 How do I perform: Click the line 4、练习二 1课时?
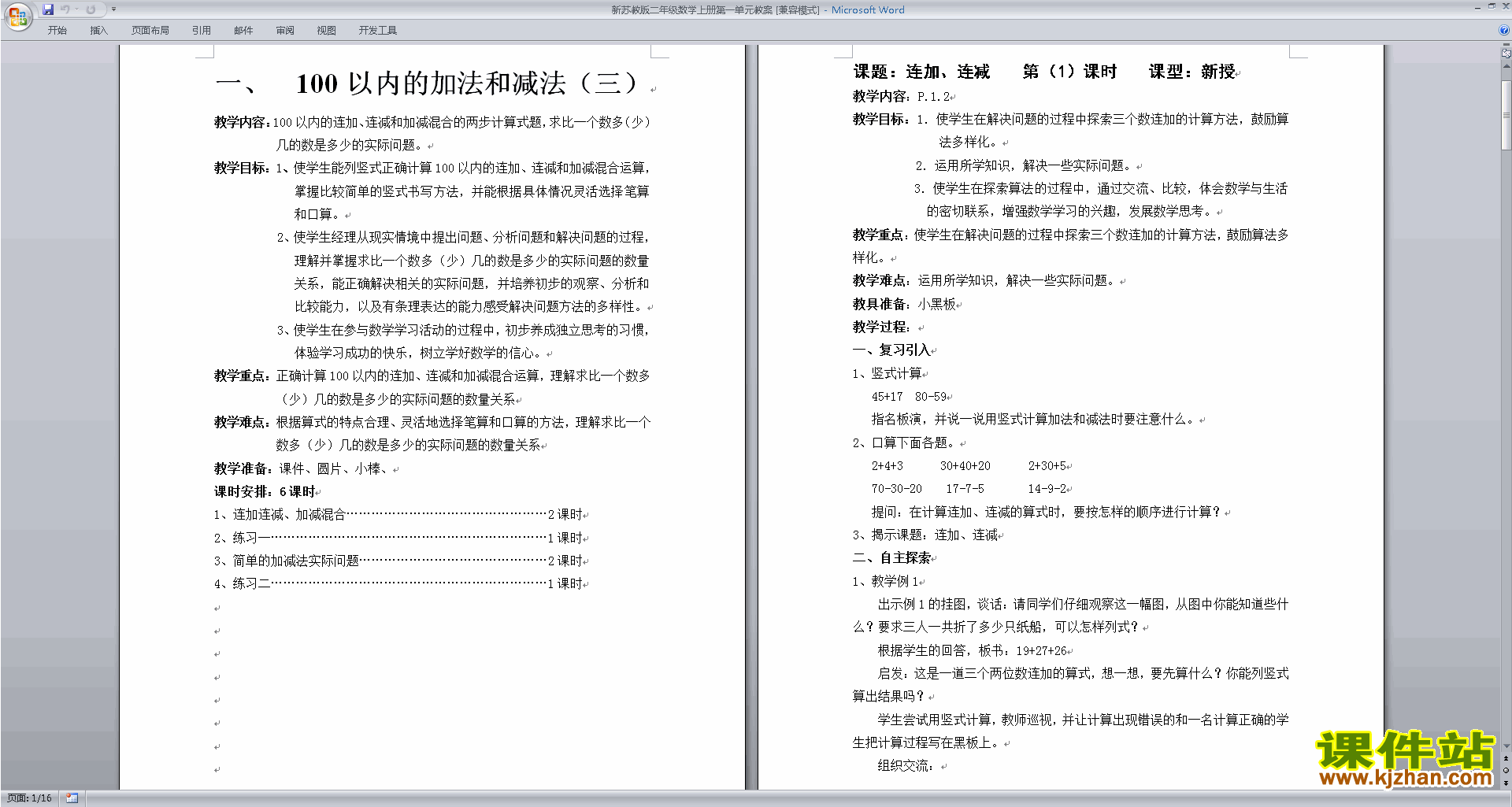pyautogui.click(x=398, y=584)
